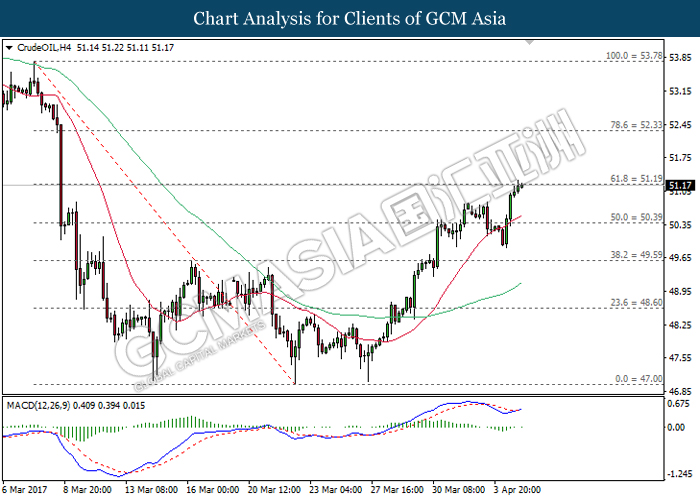This screenshot has width=700, height=500.
Task: Click the 20 Mar 12:00 date label
Action: [x=274, y=490]
